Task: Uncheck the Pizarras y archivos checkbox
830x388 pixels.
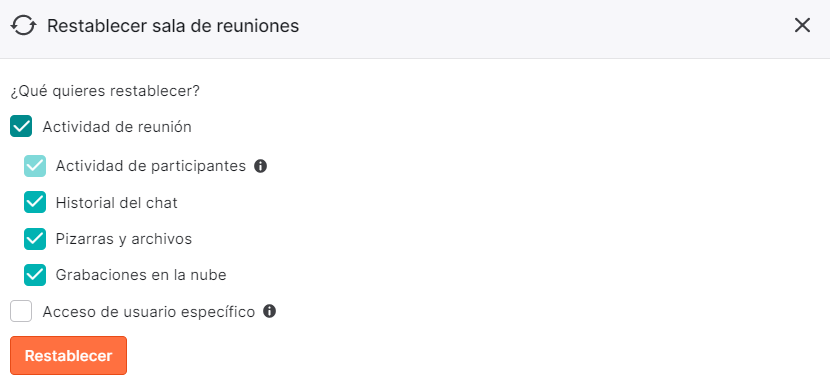Action: (x=35, y=239)
